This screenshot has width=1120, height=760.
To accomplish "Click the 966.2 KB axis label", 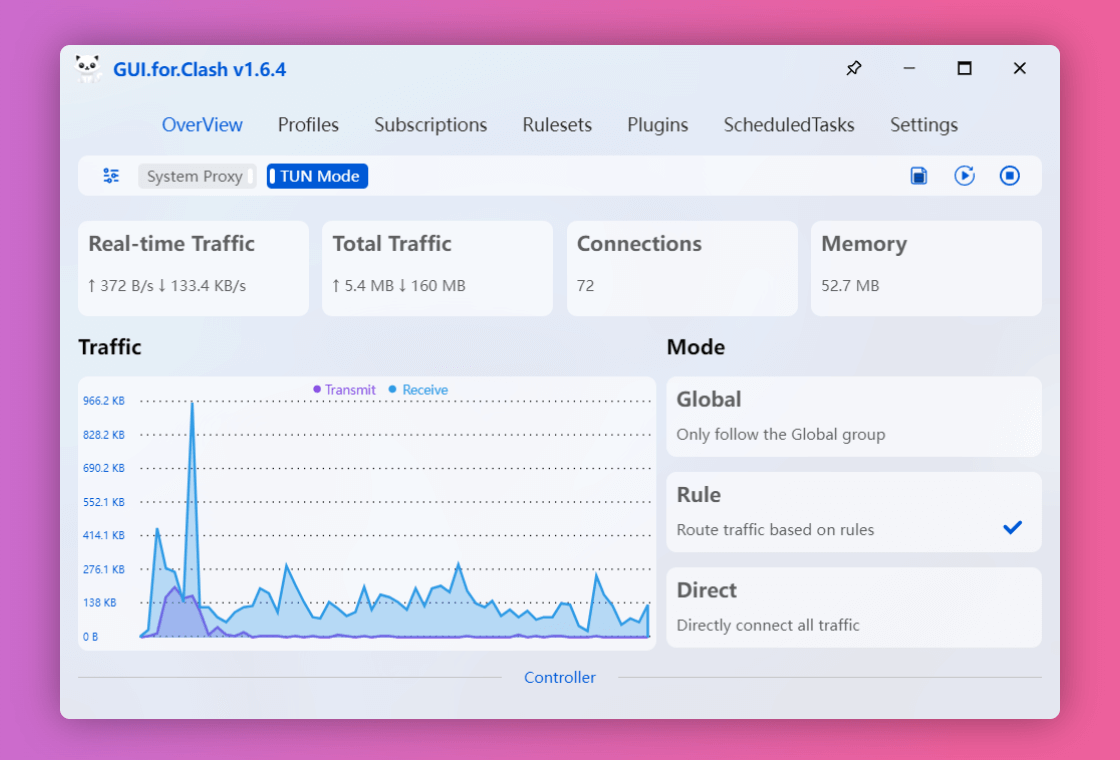I will [x=104, y=401].
